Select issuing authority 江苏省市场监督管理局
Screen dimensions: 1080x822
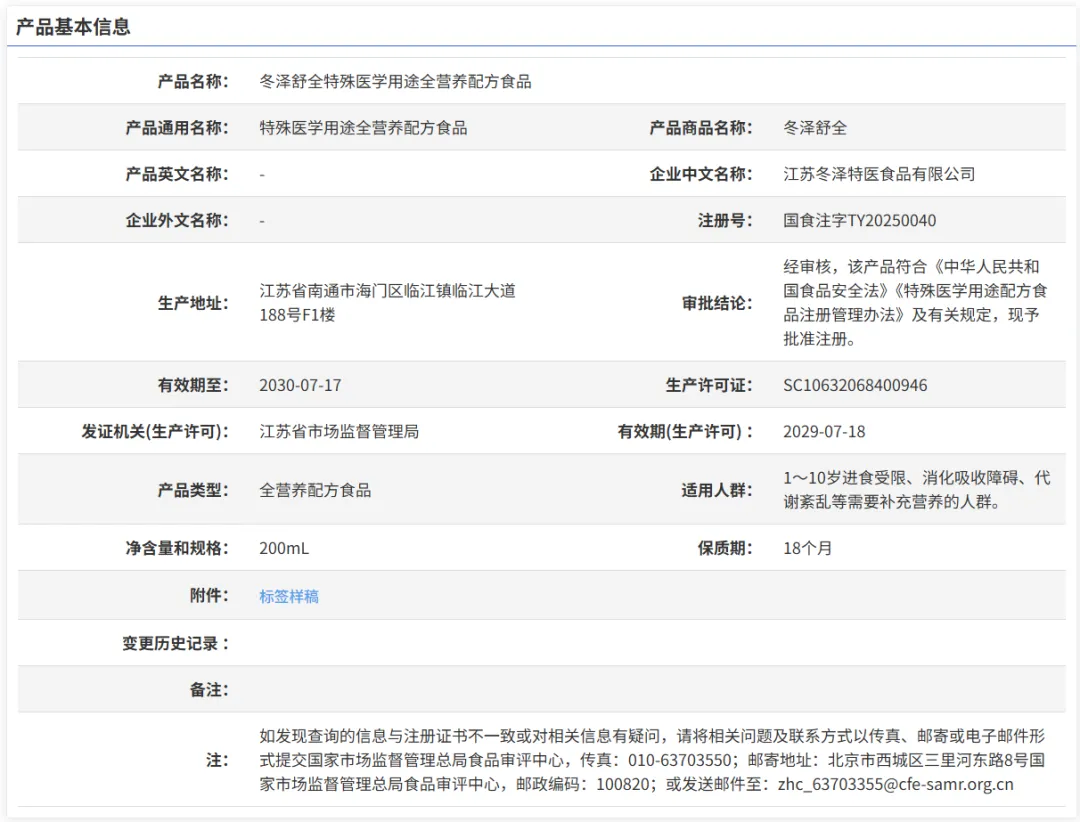click(x=339, y=431)
